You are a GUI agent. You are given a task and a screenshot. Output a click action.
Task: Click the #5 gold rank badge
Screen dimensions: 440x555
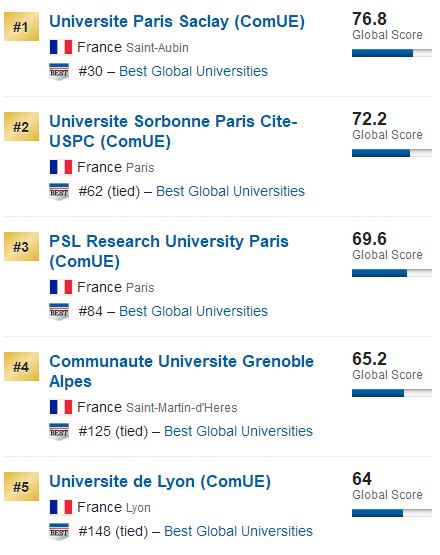pyautogui.click(x=21, y=487)
